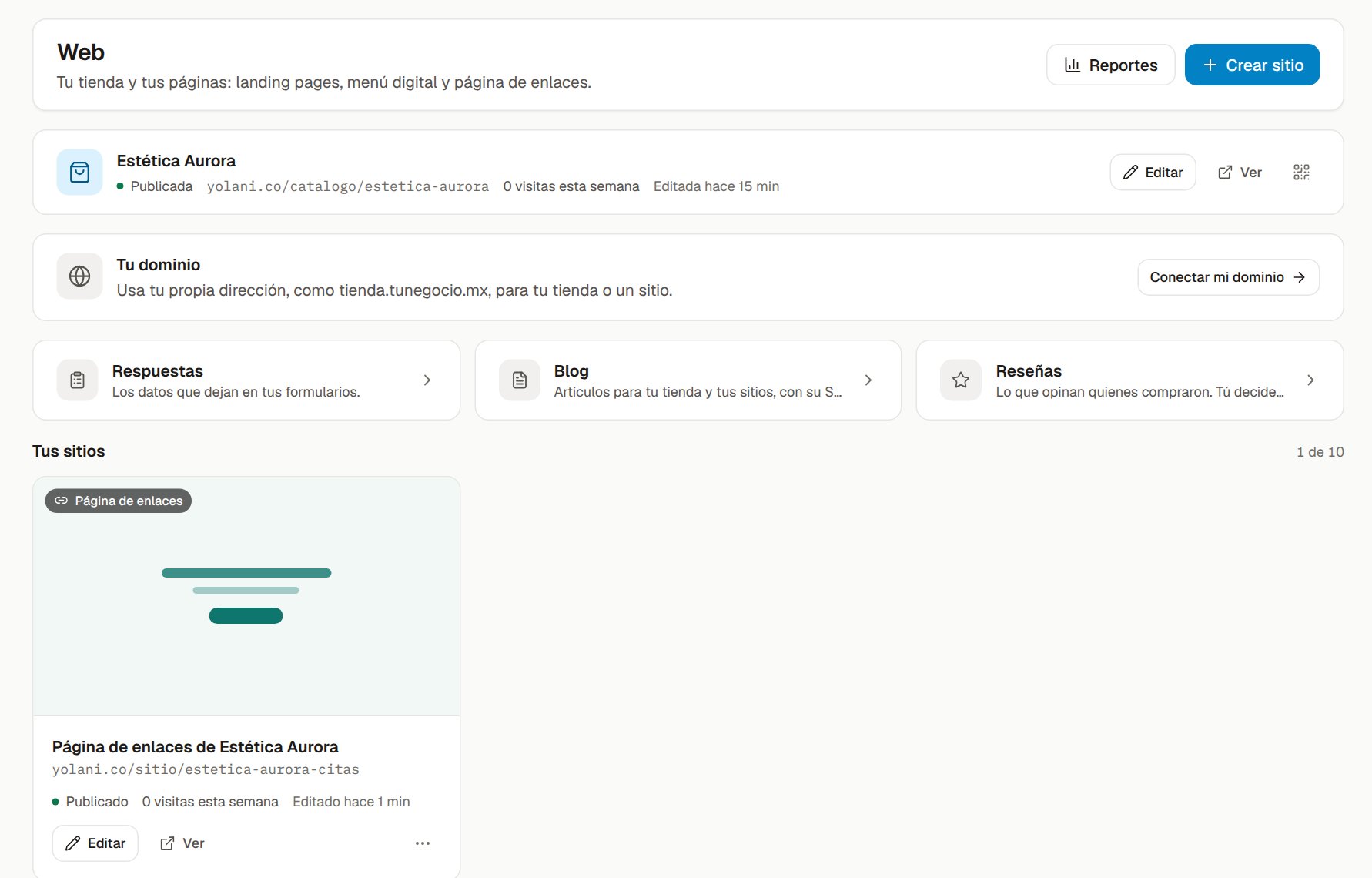Click the 'Editado hace 1 min' text
Viewport: 1372px width, 878px height.
tap(351, 802)
